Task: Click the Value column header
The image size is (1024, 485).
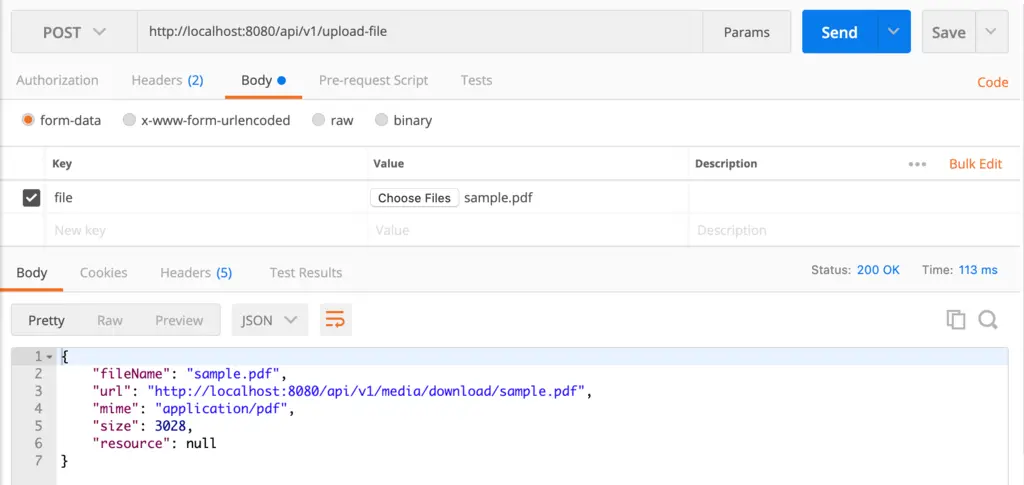Action: pyautogui.click(x=389, y=164)
